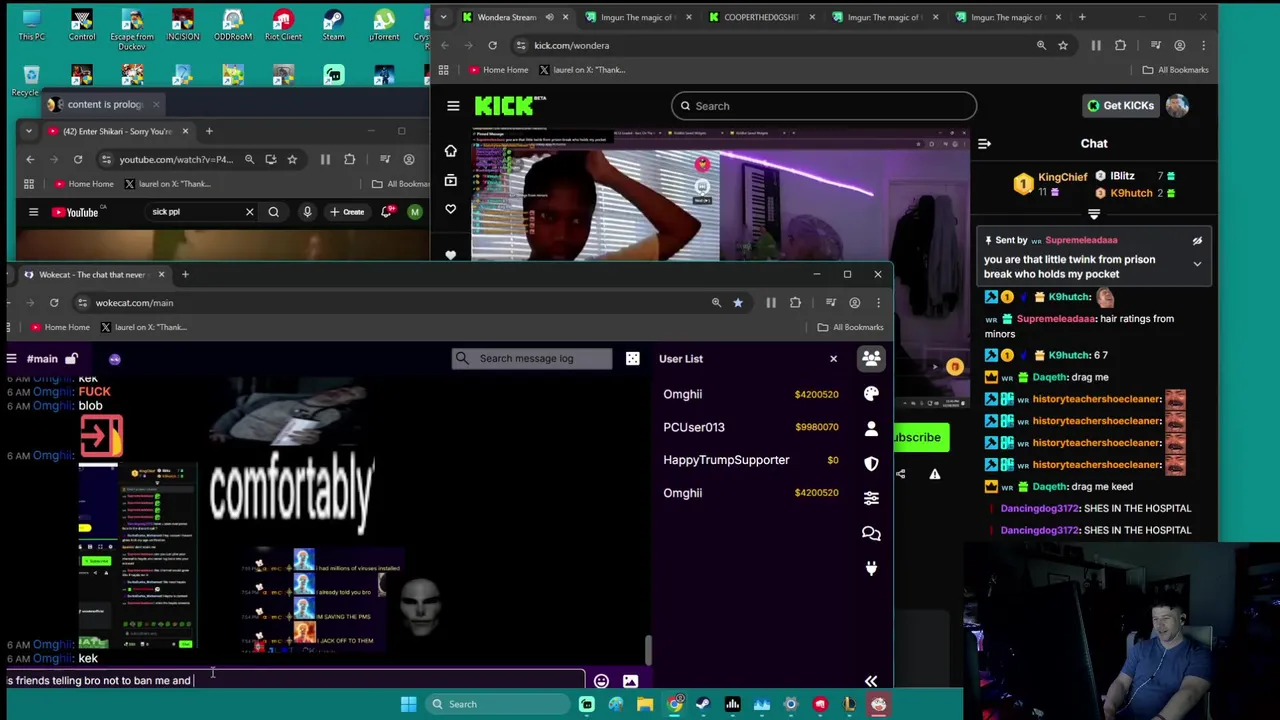
Task: Click the YouTube voice search microphone
Action: click(307, 212)
